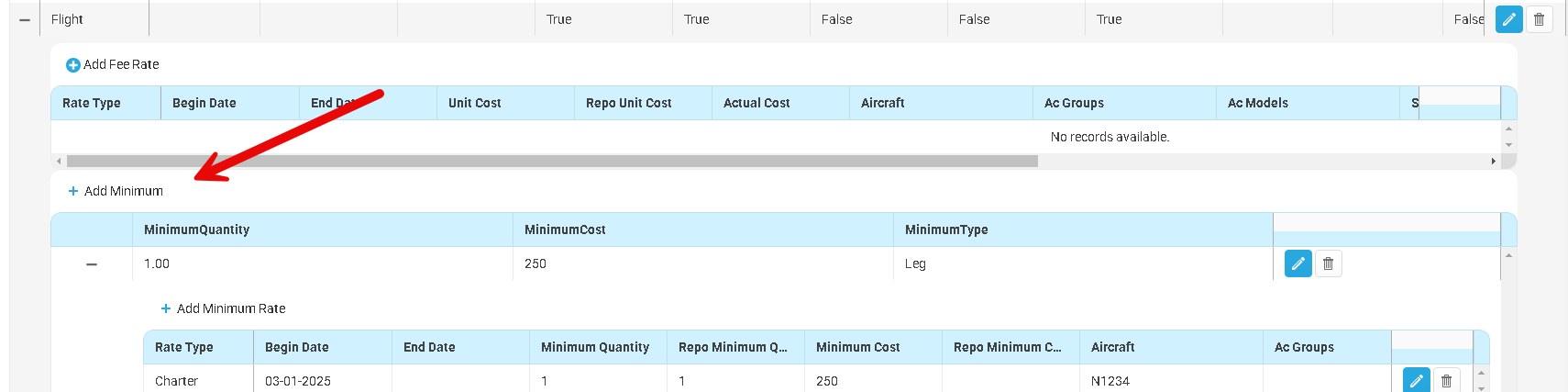This screenshot has width=1568, height=392.
Task: Delete the Leg minimum row
Action: coord(1329,264)
